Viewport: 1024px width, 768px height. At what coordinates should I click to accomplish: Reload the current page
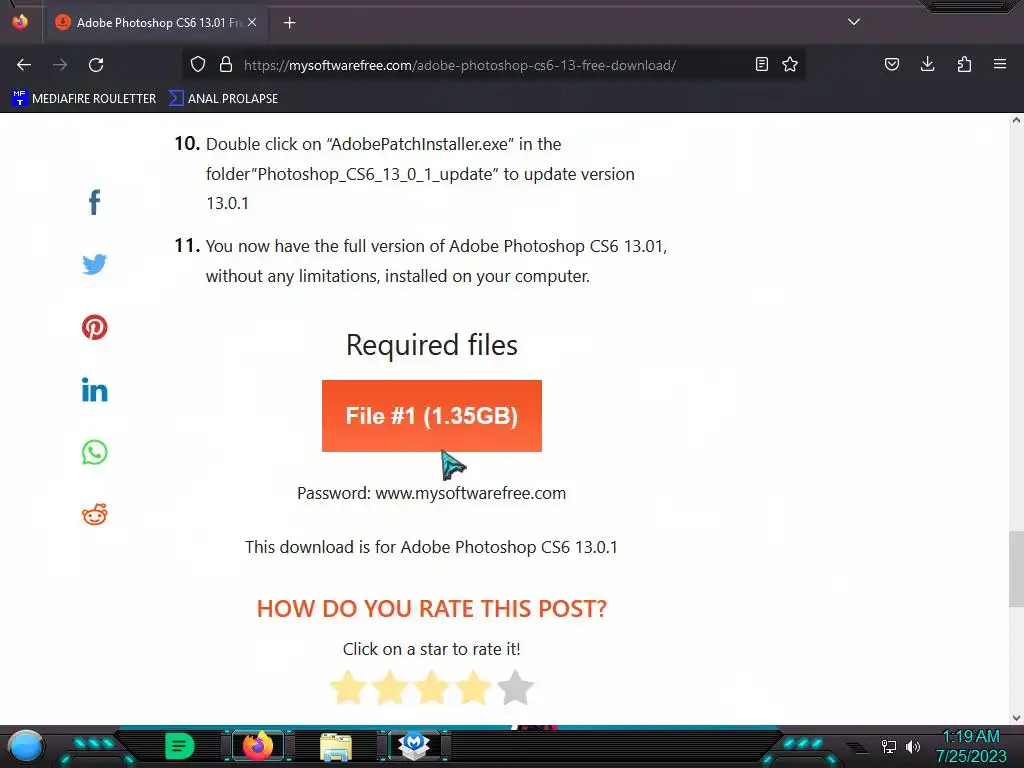coord(96,65)
